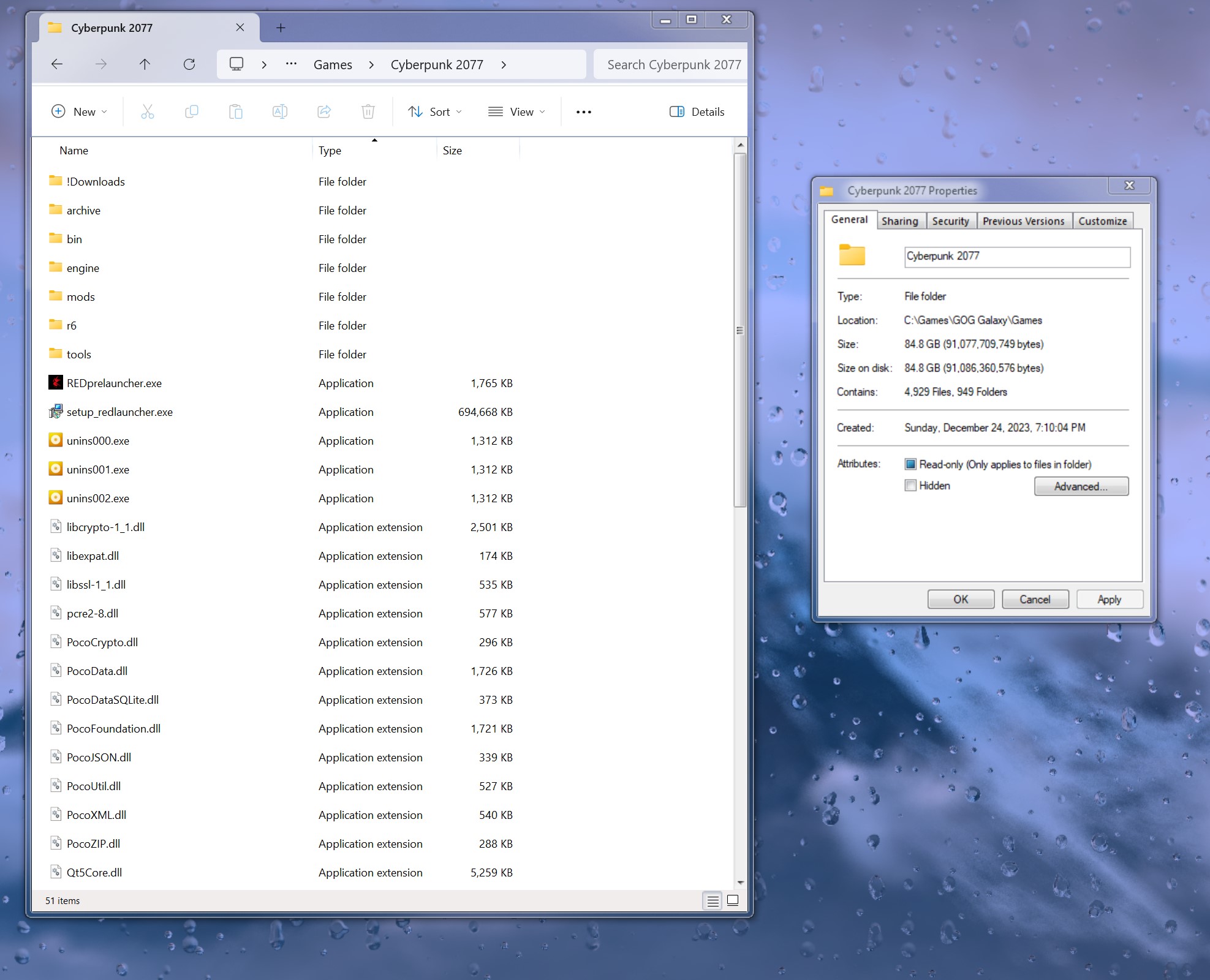Click the Forward navigation arrow
Screen dimensions: 1210x980
click(101, 64)
